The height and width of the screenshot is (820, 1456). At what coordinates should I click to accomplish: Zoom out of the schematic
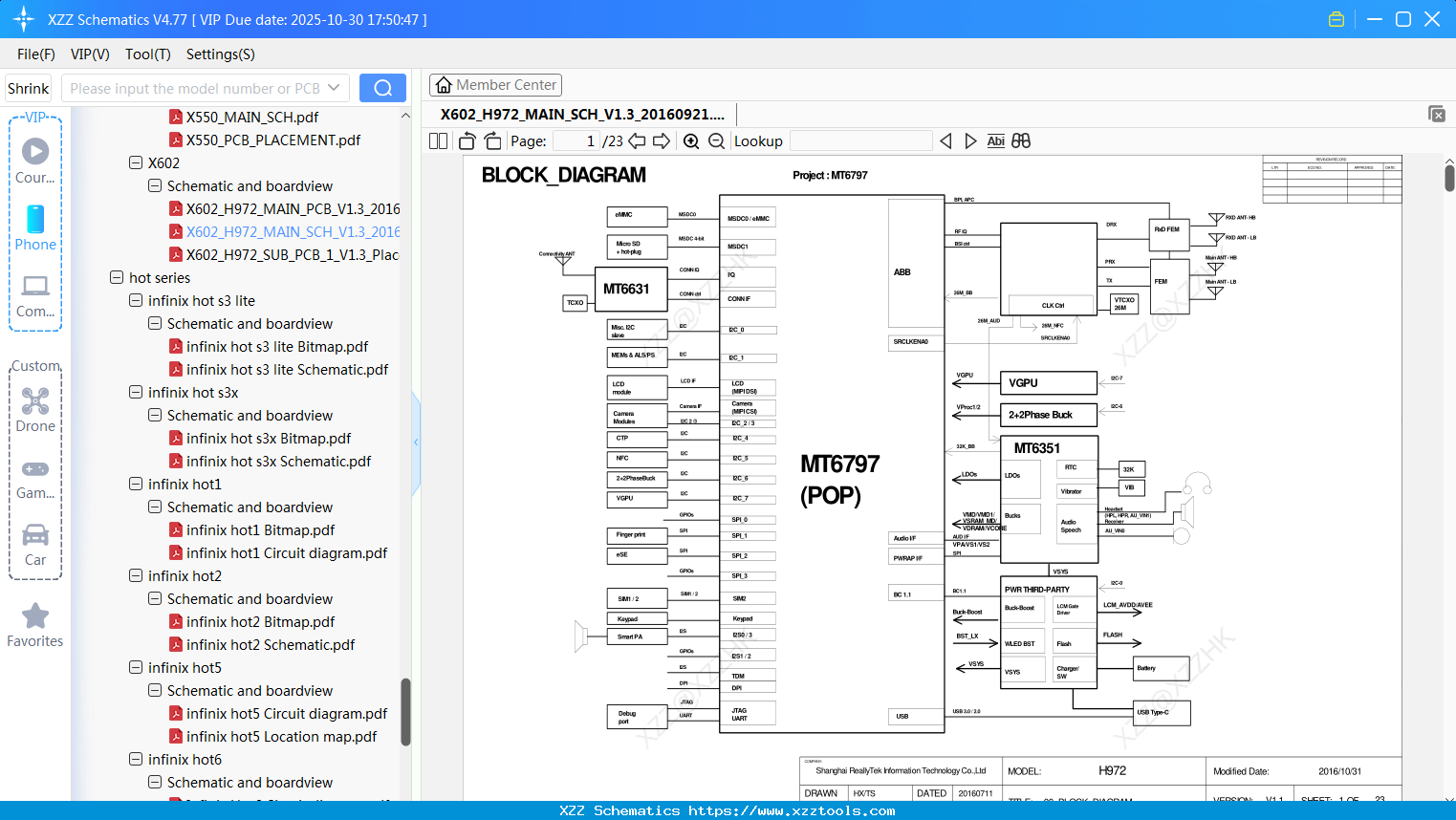click(716, 140)
